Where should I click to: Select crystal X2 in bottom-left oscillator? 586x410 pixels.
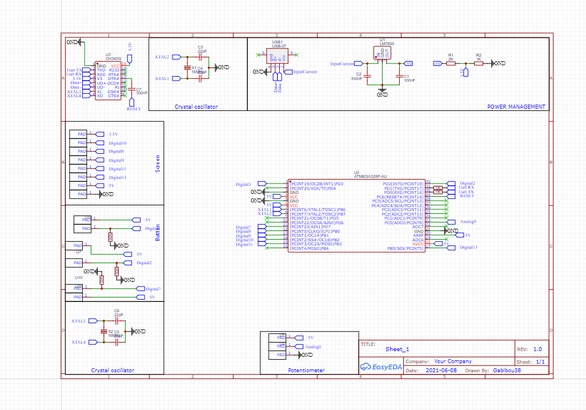pos(104,332)
